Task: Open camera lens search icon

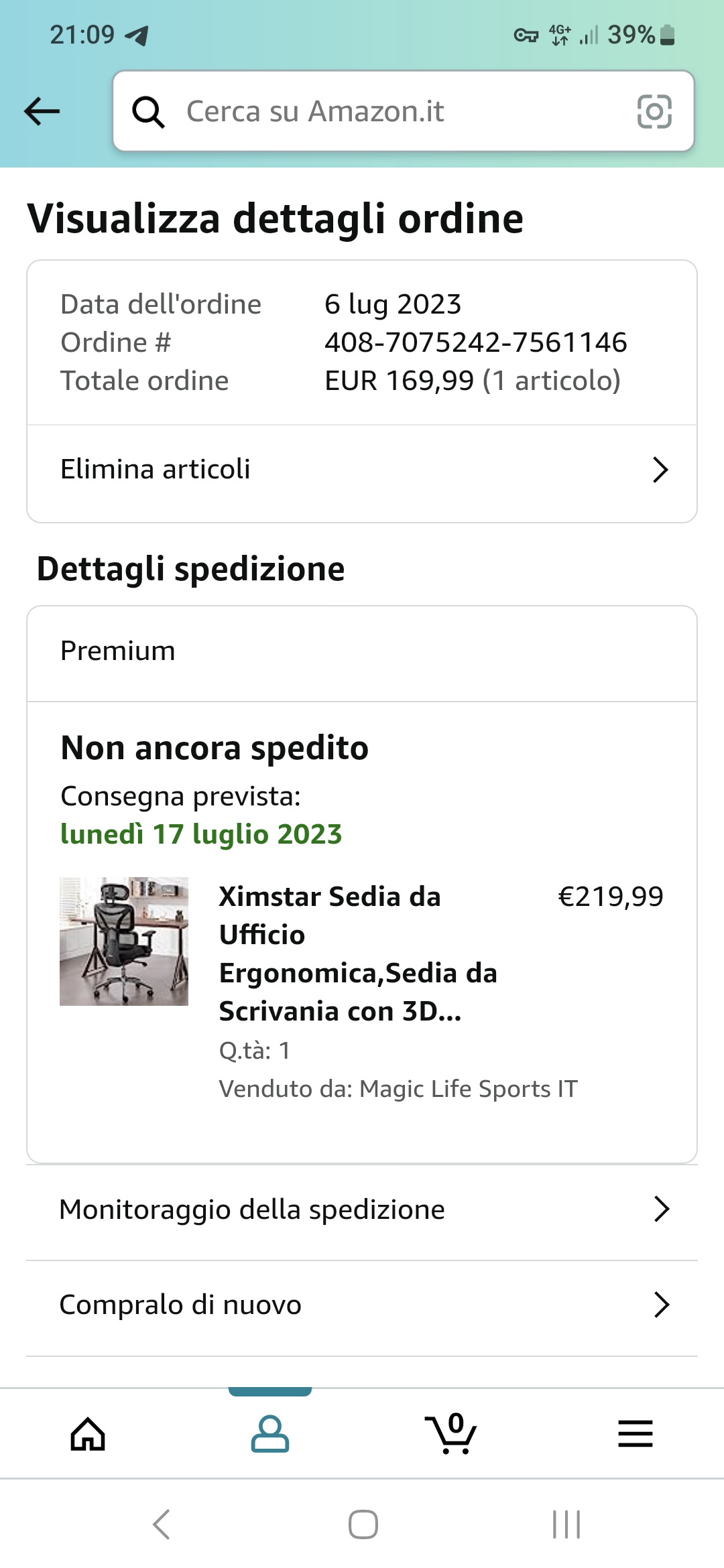Action: [654, 111]
